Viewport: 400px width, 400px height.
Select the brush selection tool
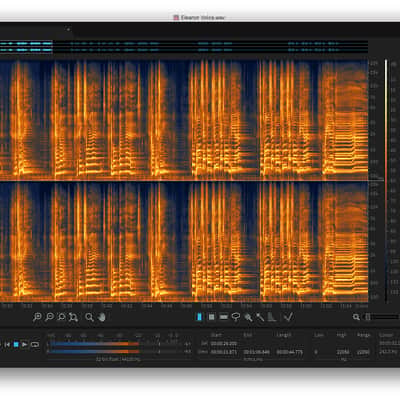[x=248, y=317]
